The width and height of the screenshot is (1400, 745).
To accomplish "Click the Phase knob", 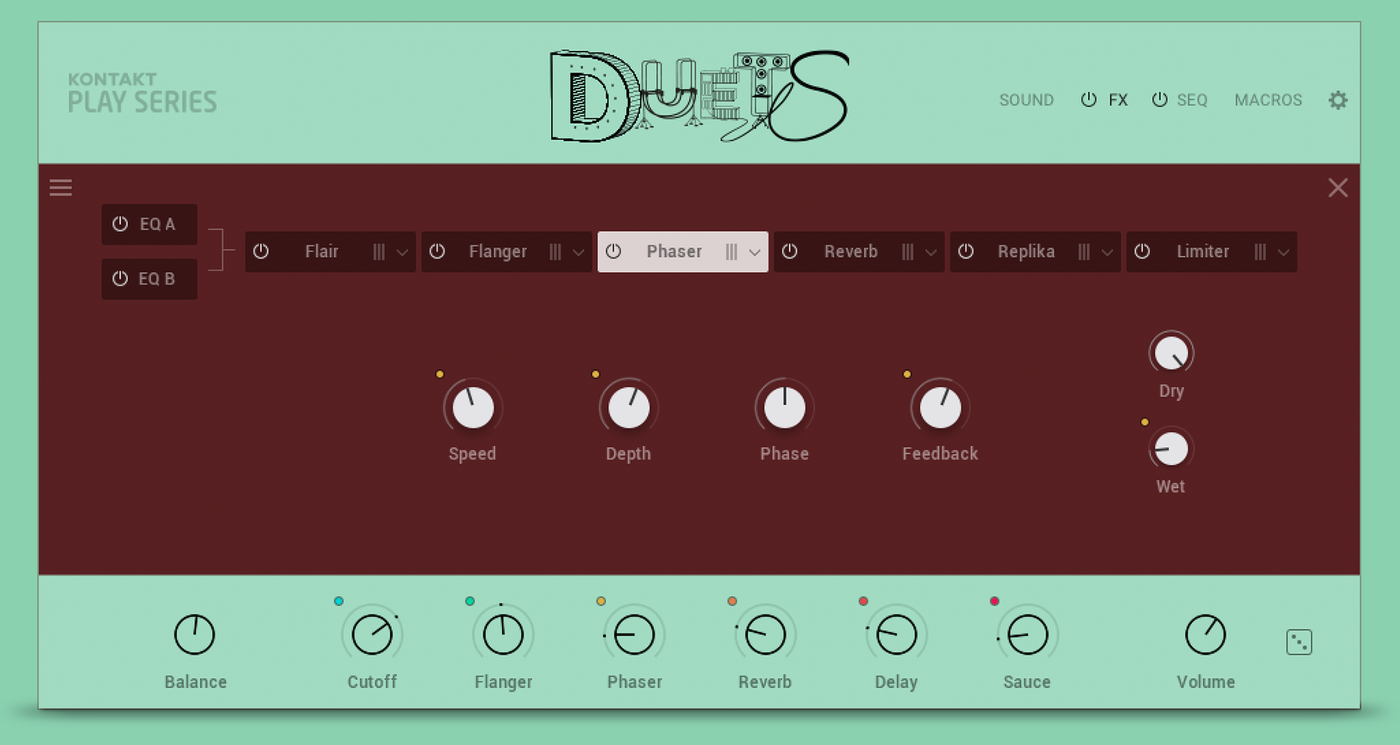I will click(785, 408).
